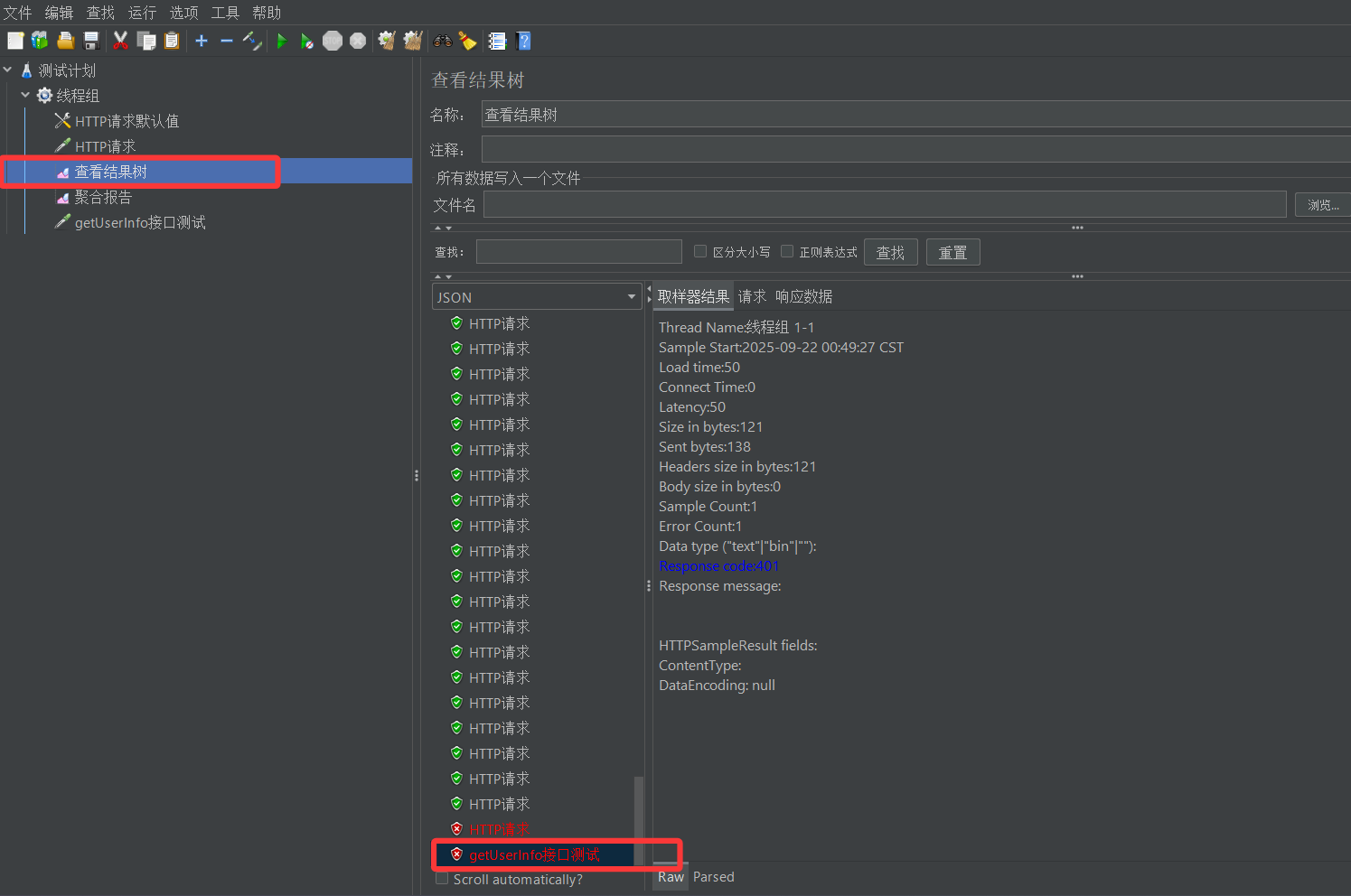Screen dimensions: 1351x896
Task: Click the Thread Name:线程组 1-1 line
Action: point(736,328)
